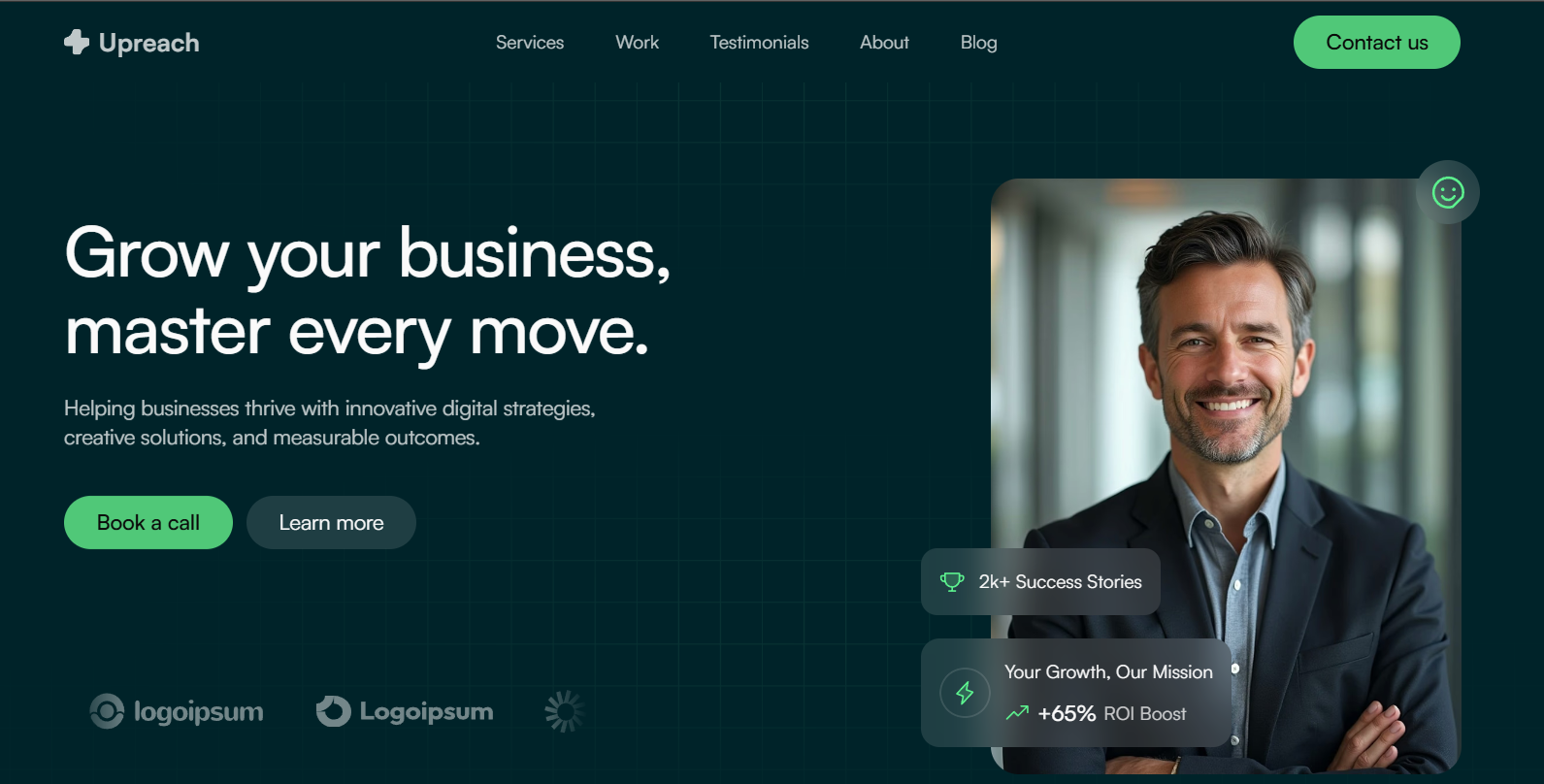Click the Upreach plus-shaped logo icon

pos(77,42)
